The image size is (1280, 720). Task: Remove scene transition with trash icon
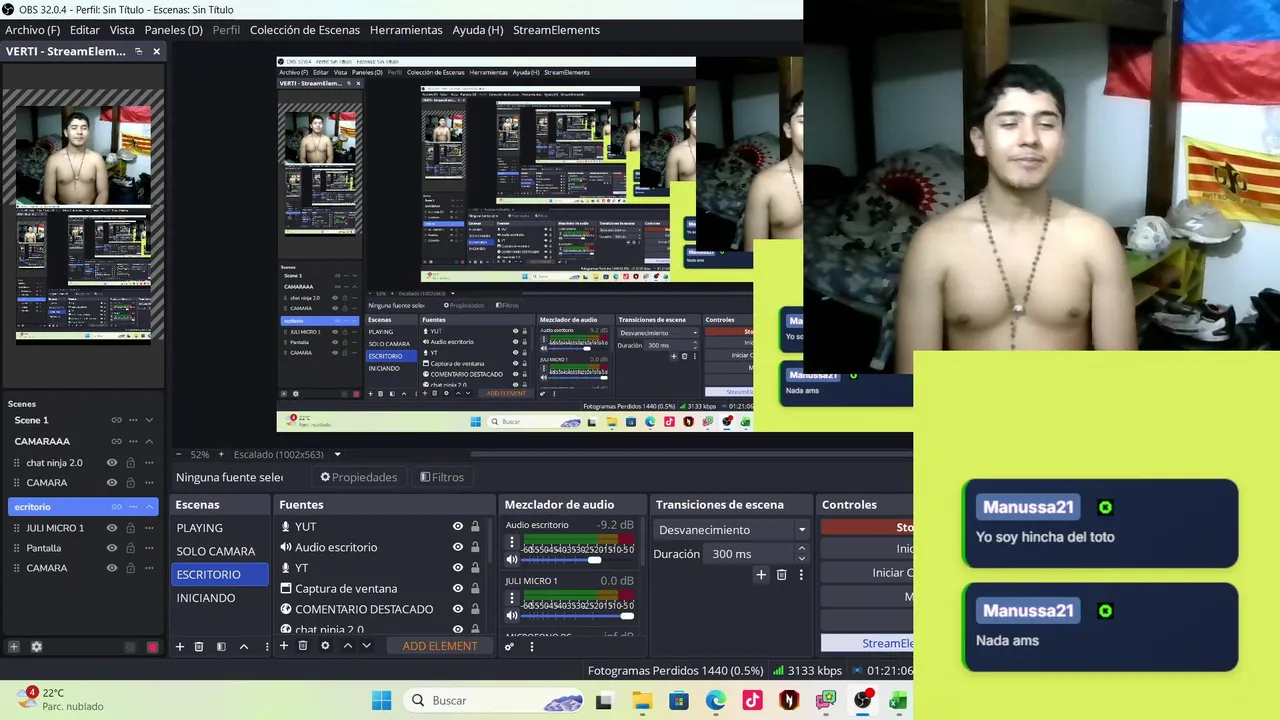[782, 575]
